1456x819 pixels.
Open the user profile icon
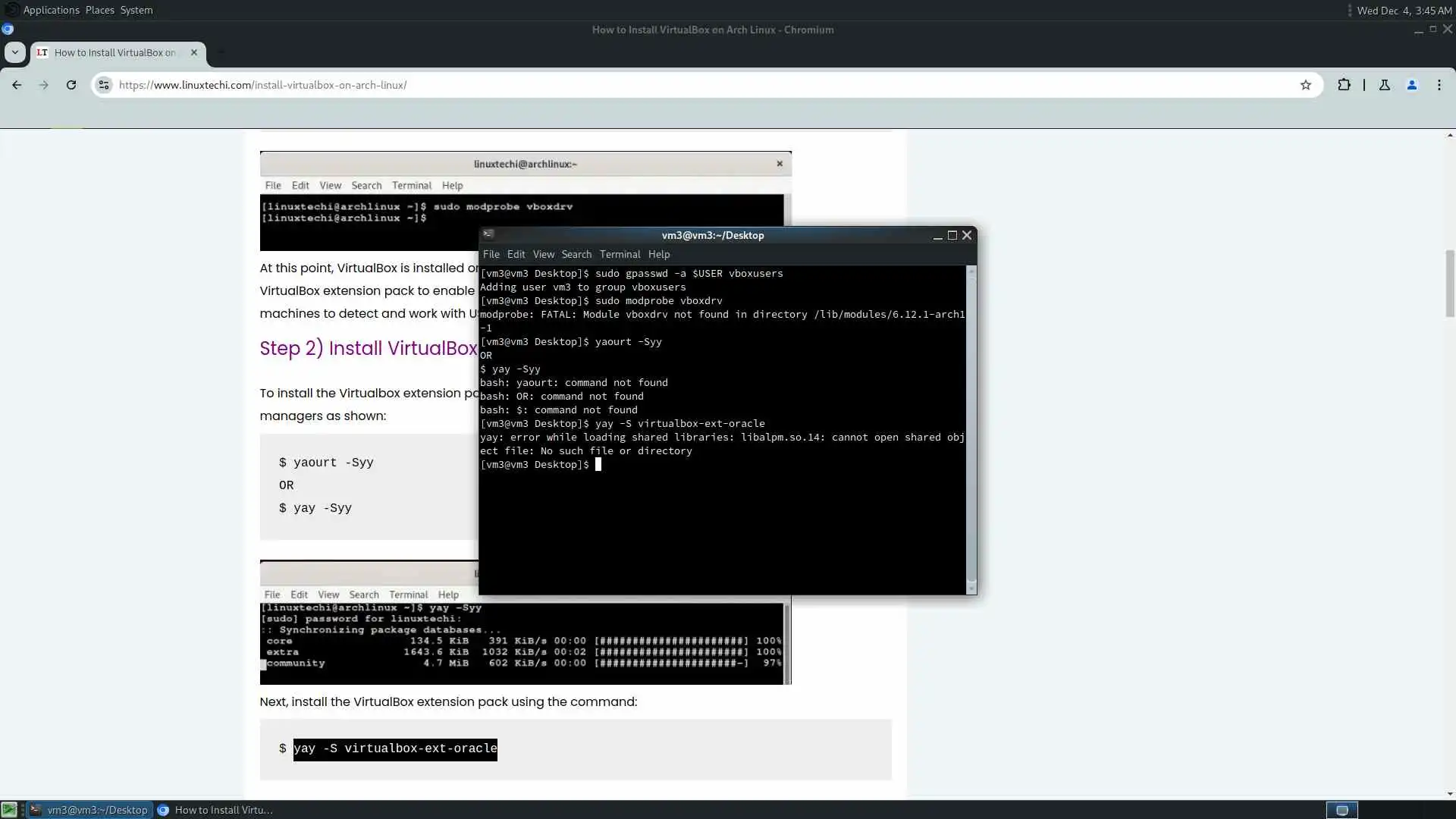pyautogui.click(x=1411, y=85)
